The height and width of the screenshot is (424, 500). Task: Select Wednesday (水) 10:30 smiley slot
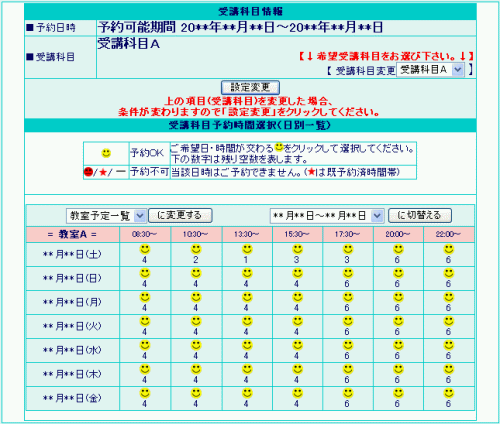point(196,345)
